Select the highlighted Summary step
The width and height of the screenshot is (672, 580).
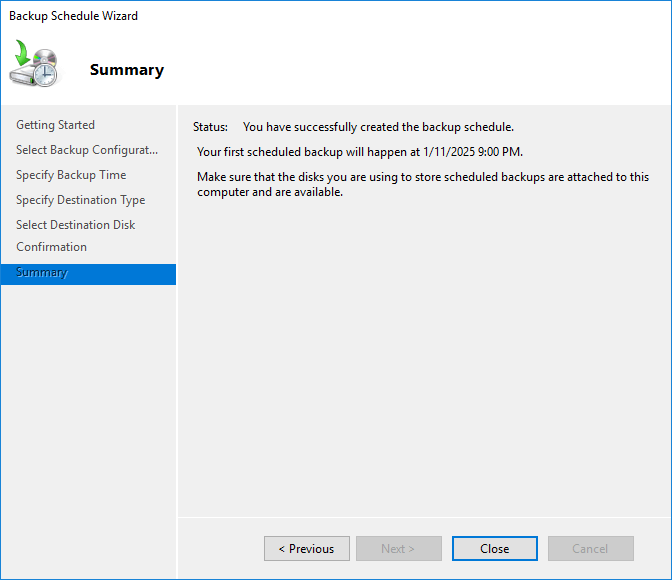[x=88, y=274]
